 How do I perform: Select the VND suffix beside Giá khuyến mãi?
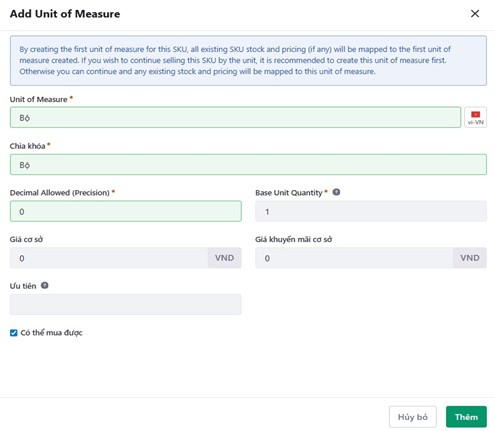470,258
